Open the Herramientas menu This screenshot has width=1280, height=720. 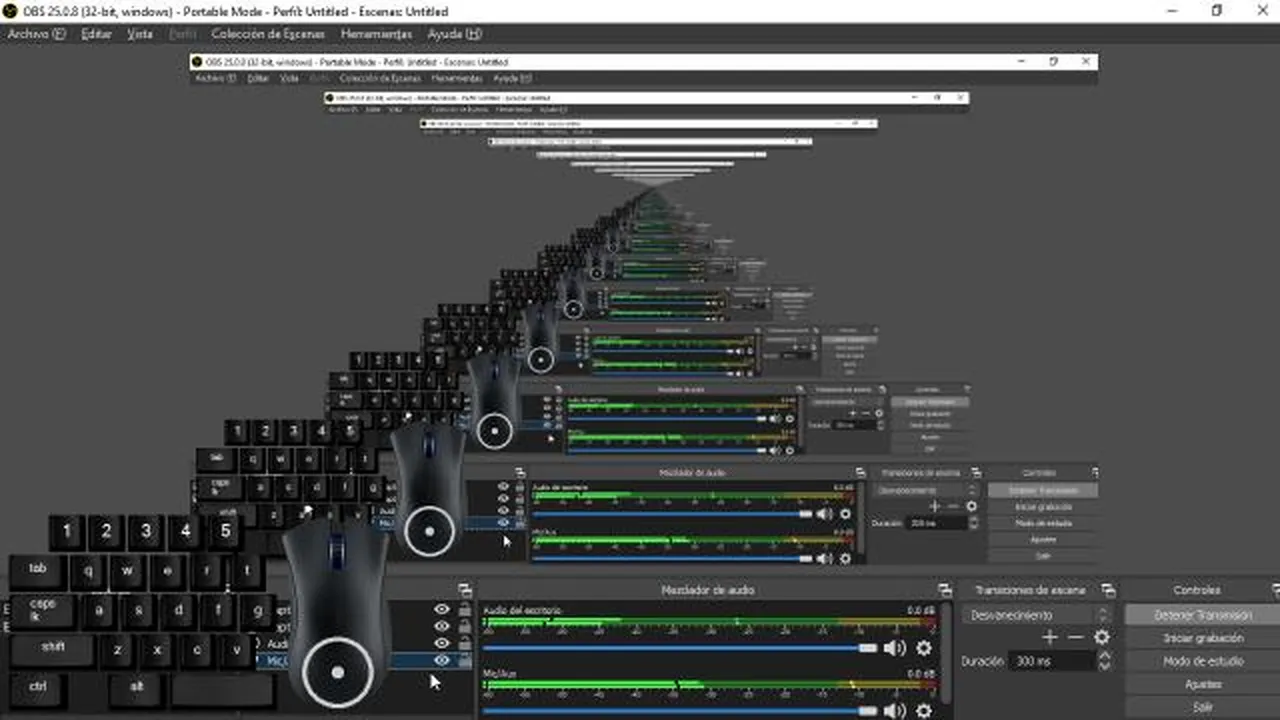tap(376, 34)
